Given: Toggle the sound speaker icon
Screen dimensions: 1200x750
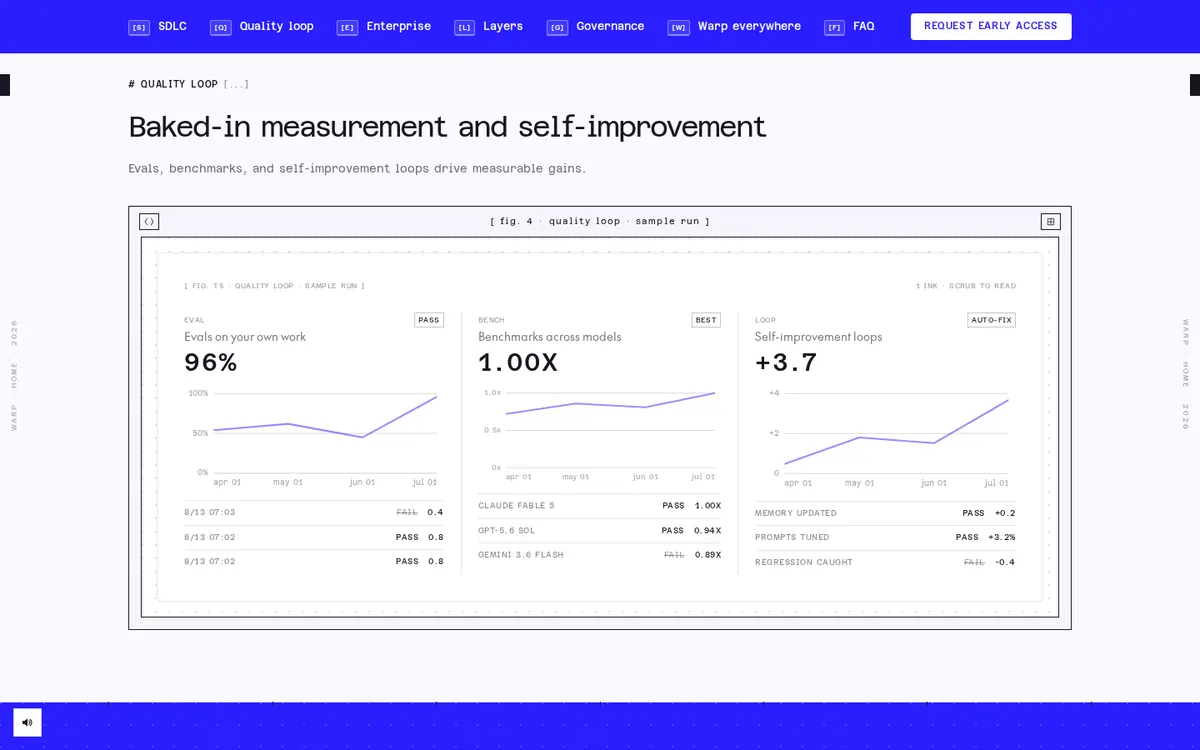Looking at the screenshot, I should (27, 722).
